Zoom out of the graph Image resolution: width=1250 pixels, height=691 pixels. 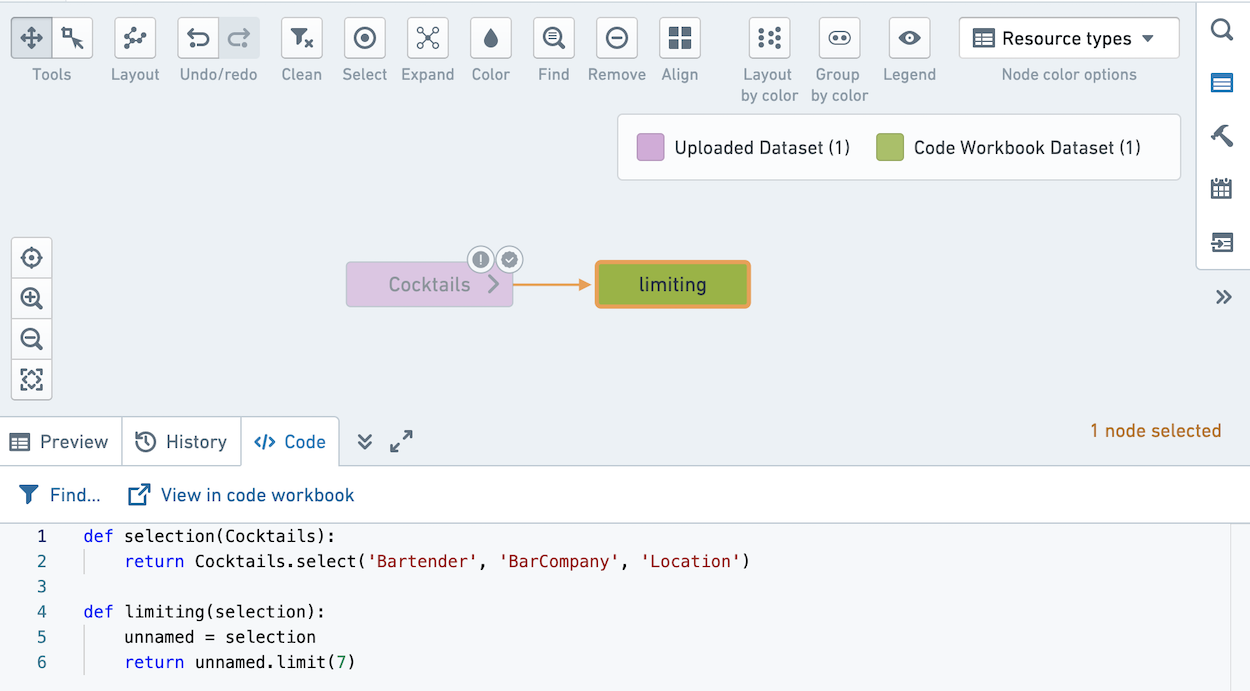[x=32, y=339]
